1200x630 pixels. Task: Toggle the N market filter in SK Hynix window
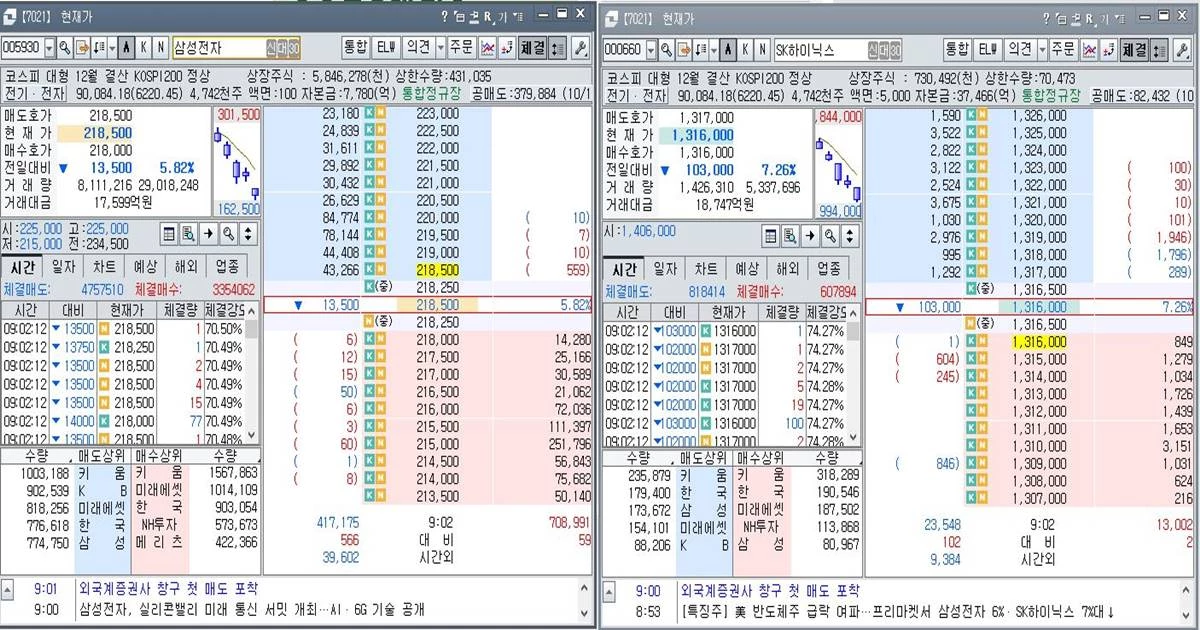tap(760, 49)
